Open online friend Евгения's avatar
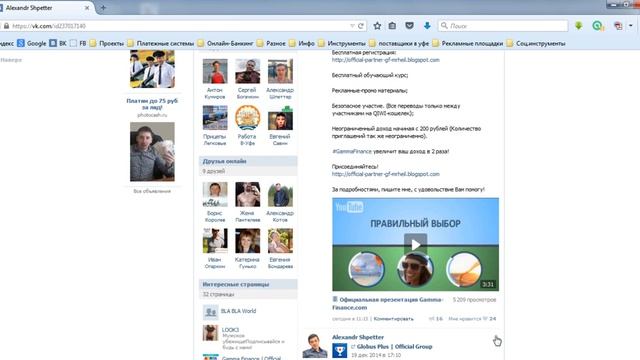 coord(280,241)
